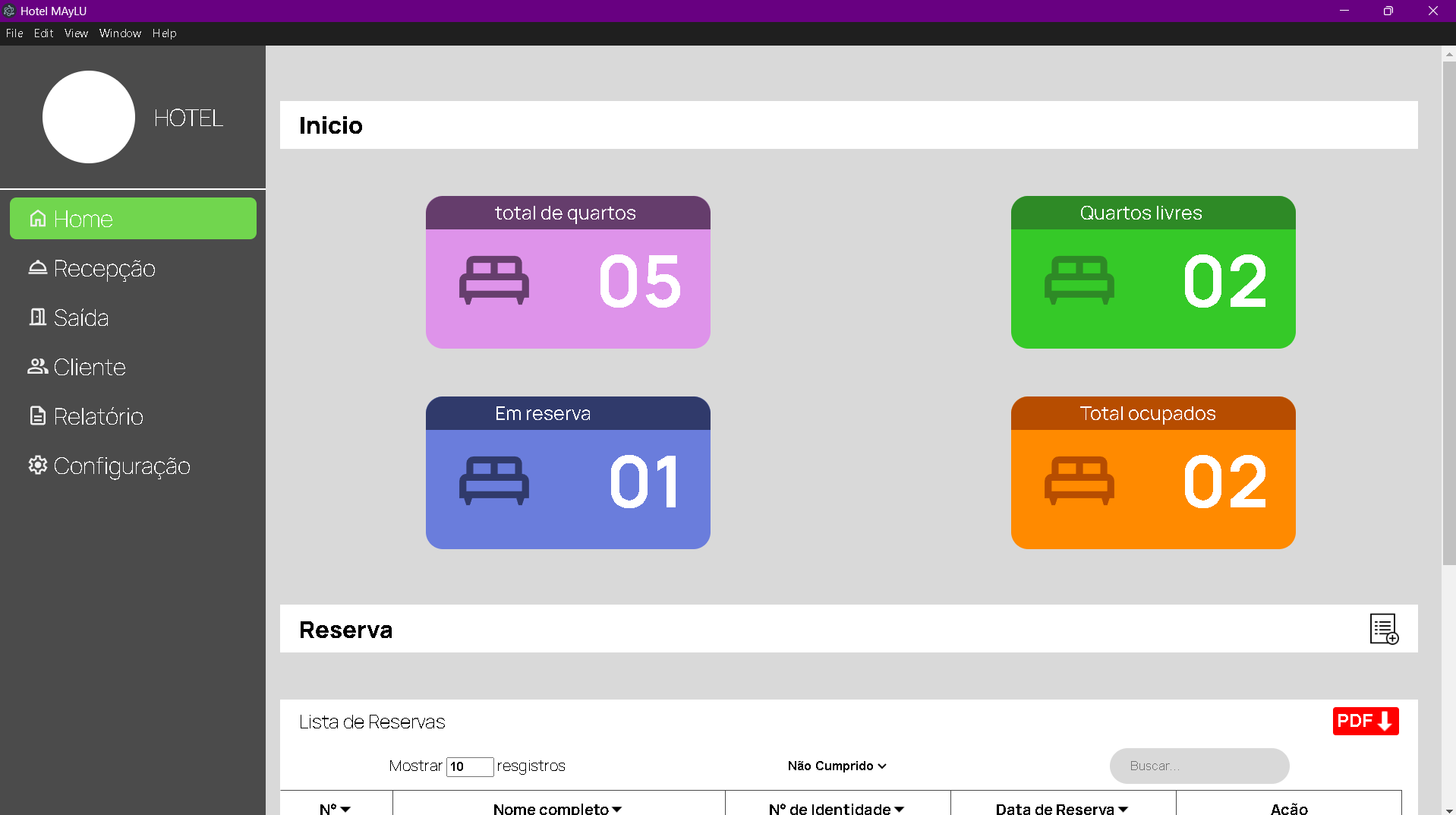Click the vertical scrollbar thumb
Image resolution: width=1456 pixels, height=815 pixels.
(x=1448, y=311)
